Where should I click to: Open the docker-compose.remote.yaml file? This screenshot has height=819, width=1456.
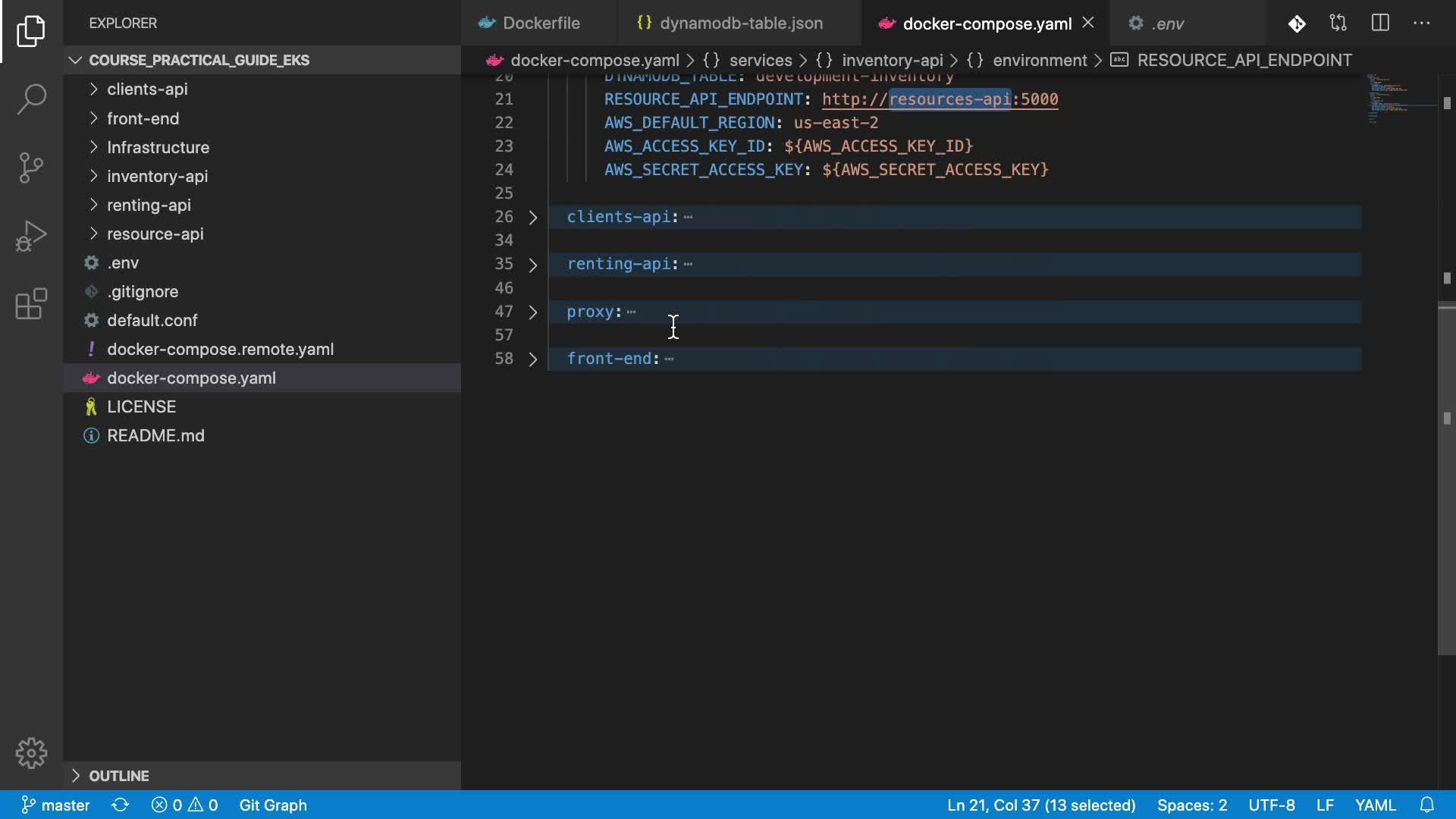coord(220,349)
